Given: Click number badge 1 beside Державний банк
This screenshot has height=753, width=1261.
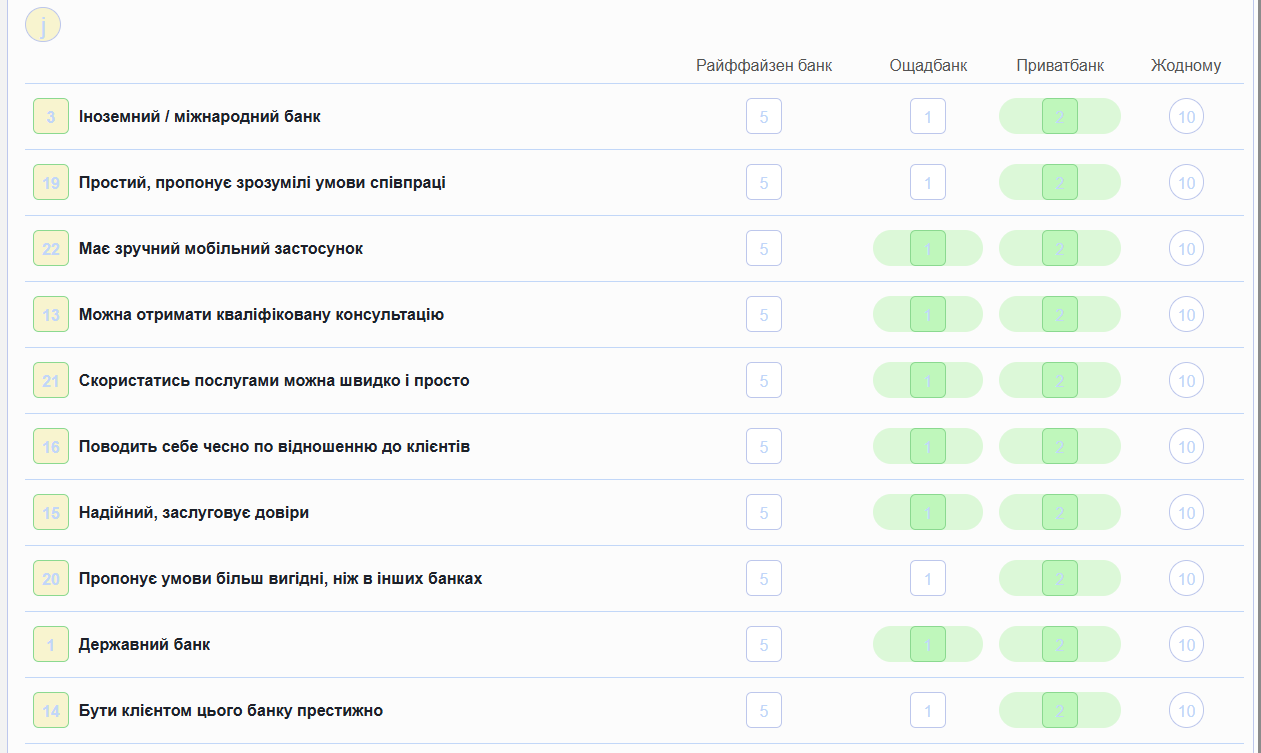Looking at the screenshot, I should click(51, 645).
